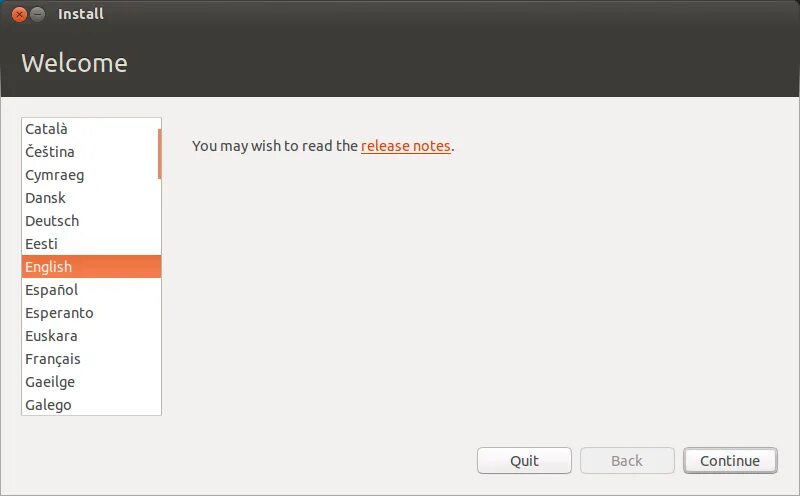The width and height of the screenshot is (800, 496).
Task: Switch language to Español
Action: tap(91, 289)
